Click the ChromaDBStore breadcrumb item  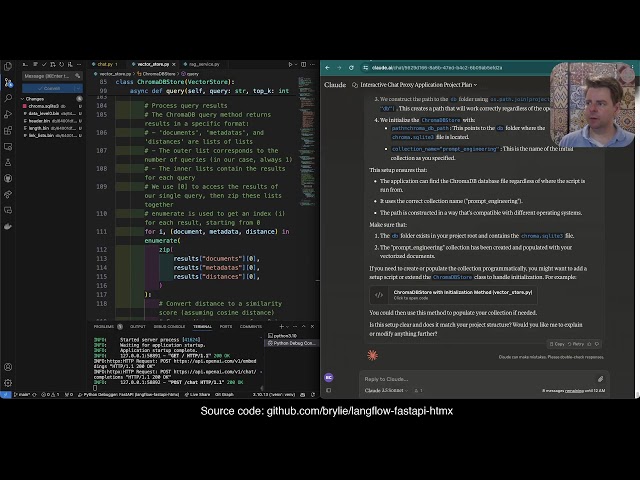[158, 74]
